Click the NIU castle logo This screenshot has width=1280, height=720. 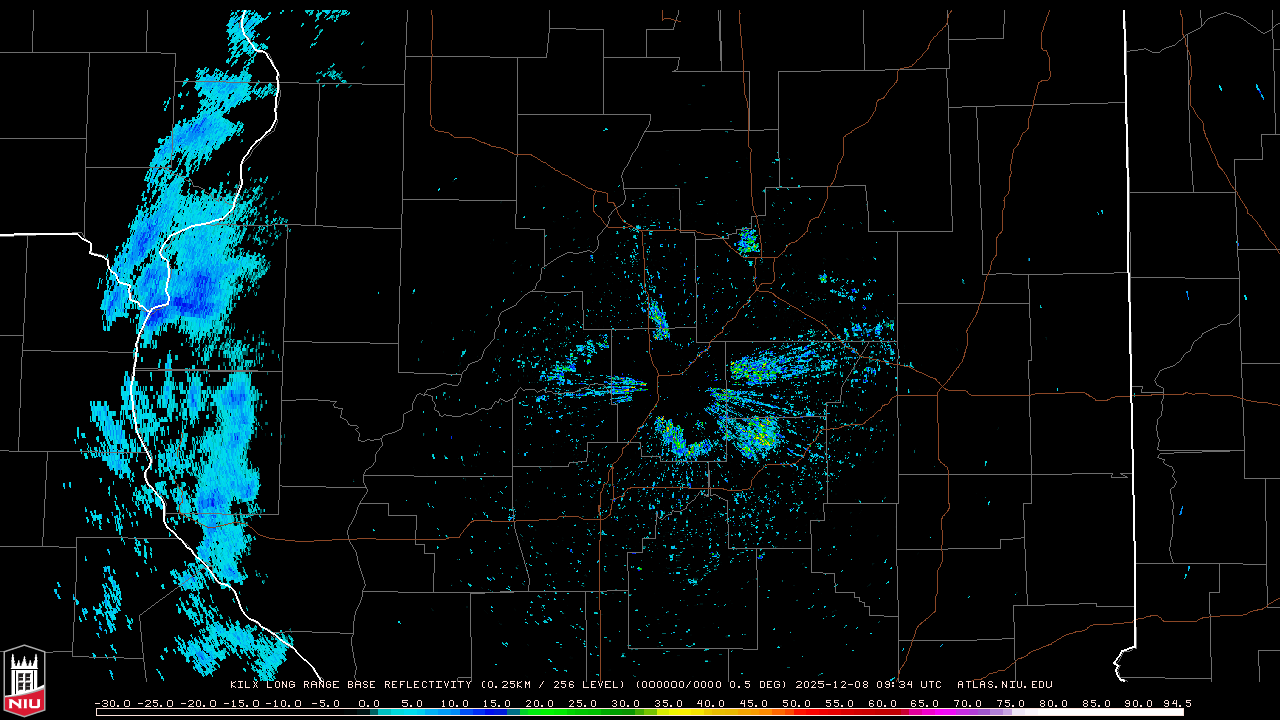pos(24,680)
